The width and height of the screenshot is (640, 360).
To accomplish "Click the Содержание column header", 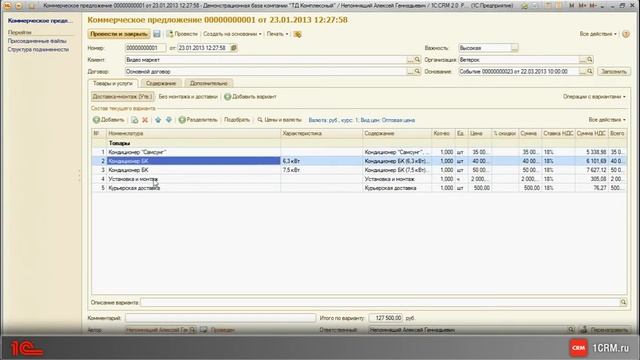I will (397, 133).
